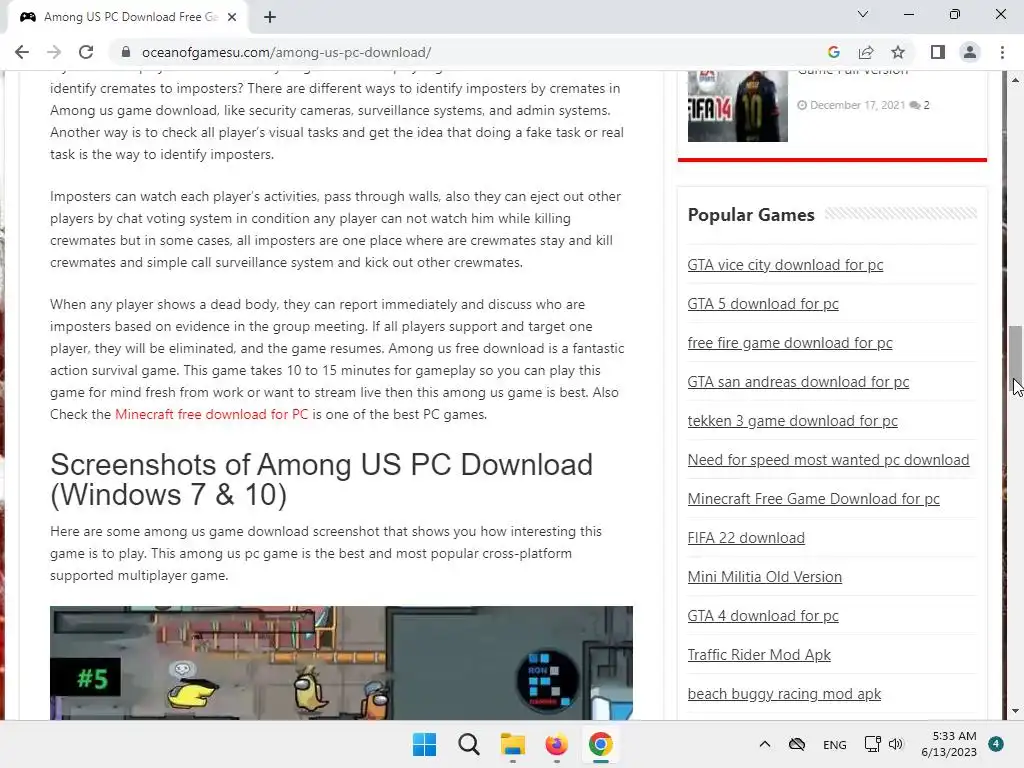Switch ENG input language indicator
This screenshot has width=1024, height=768.
pos(835,744)
